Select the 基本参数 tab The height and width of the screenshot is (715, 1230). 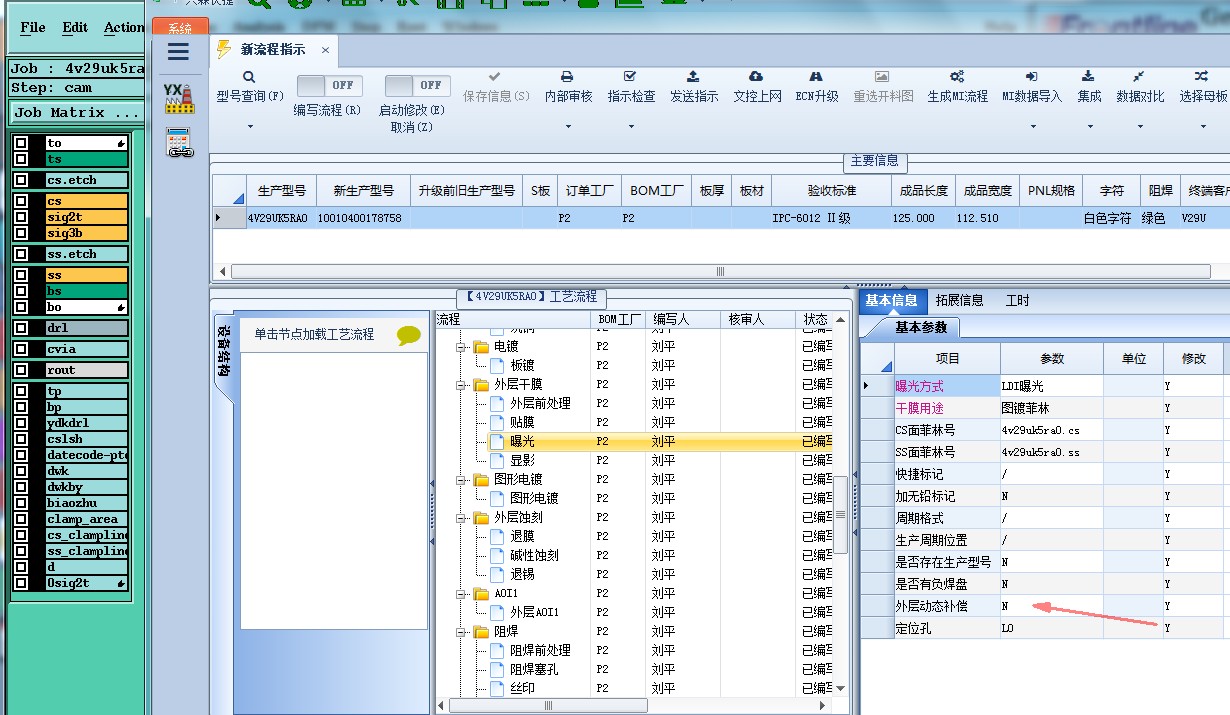coord(919,327)
